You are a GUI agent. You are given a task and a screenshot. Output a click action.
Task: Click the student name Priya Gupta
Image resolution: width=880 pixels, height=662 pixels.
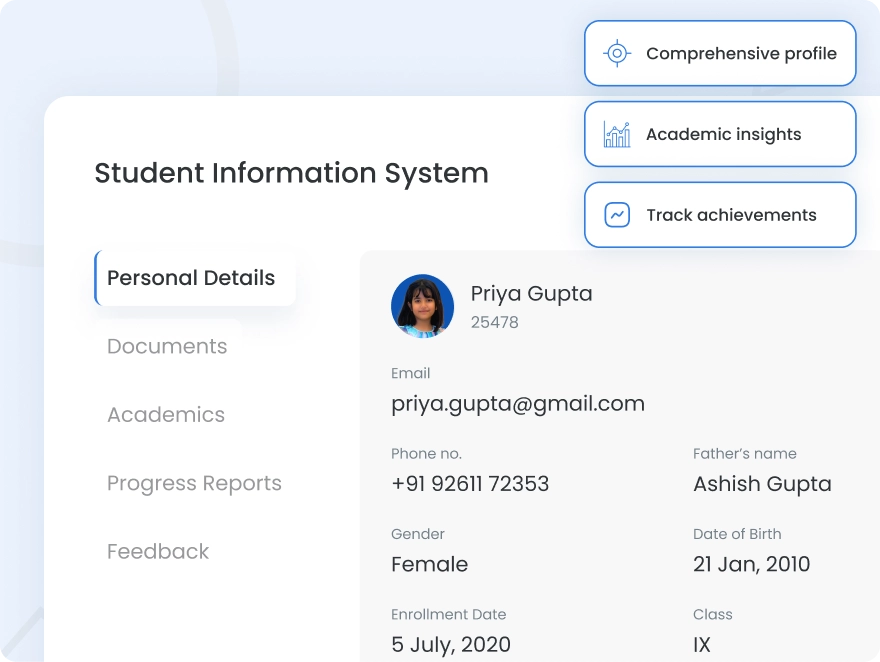pyautogui.click(x=531, y=294)
